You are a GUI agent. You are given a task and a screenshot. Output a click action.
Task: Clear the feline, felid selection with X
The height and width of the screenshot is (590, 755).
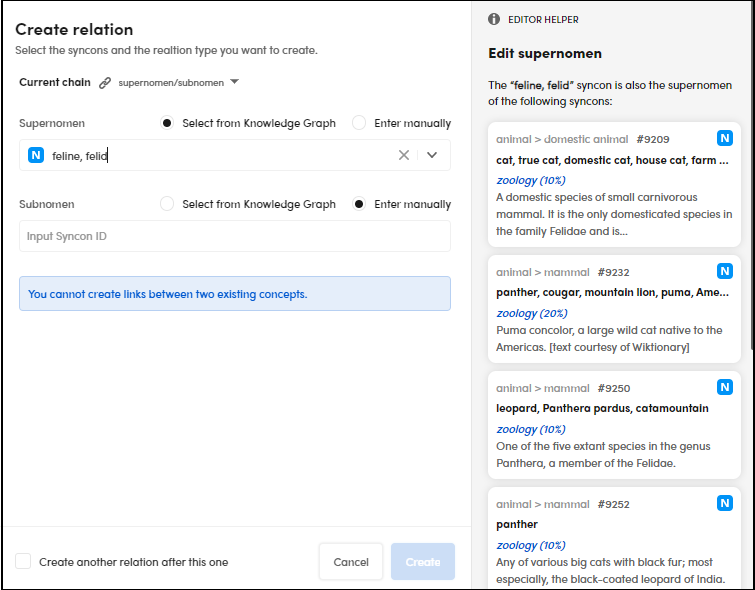(x=404, y=155)
